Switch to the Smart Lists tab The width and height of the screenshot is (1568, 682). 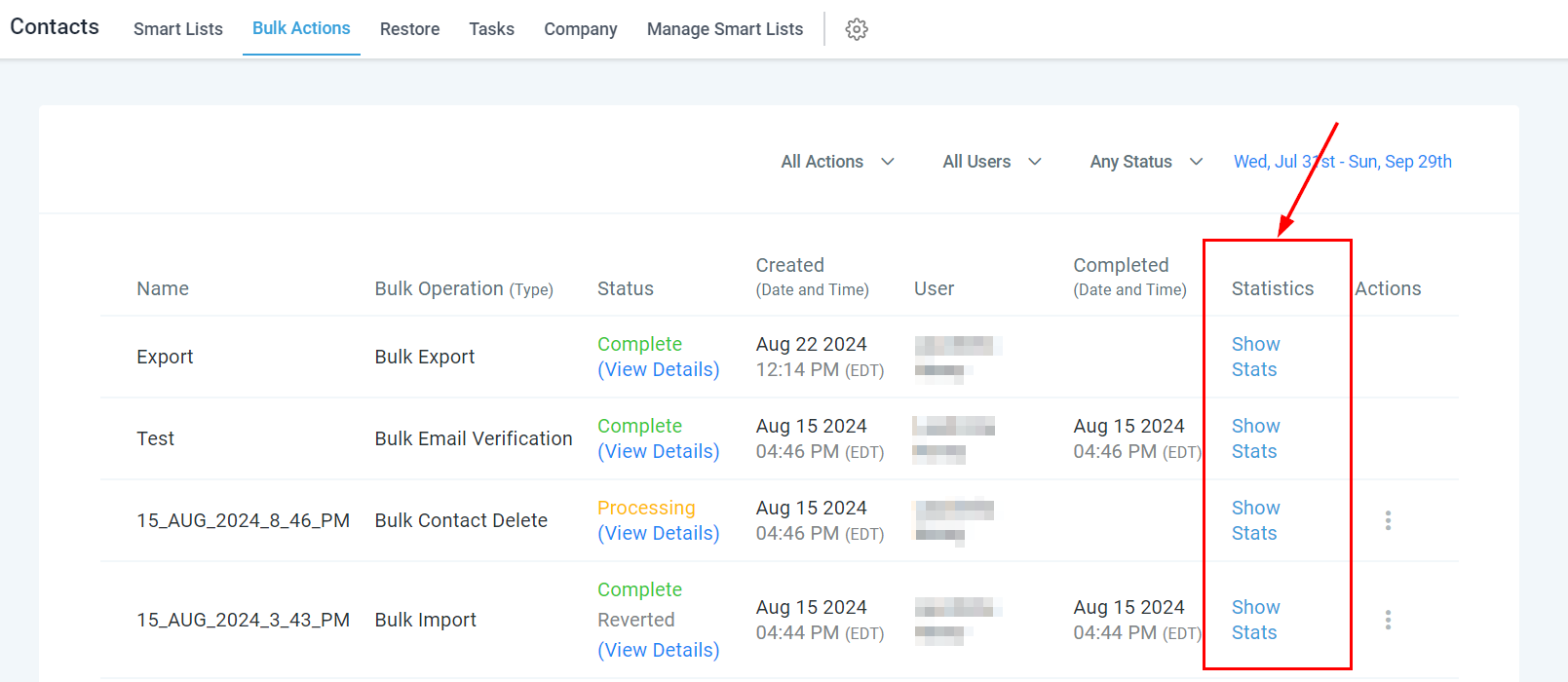tap(178, 29)
